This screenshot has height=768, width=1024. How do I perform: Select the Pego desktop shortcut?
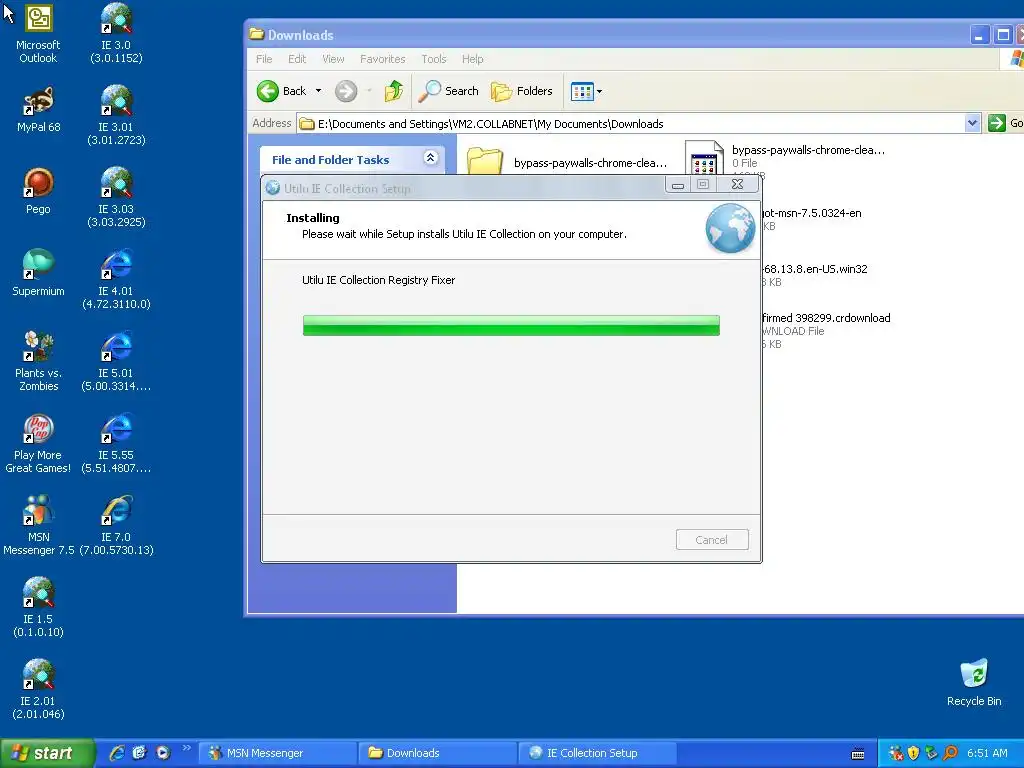coord(38,191)
